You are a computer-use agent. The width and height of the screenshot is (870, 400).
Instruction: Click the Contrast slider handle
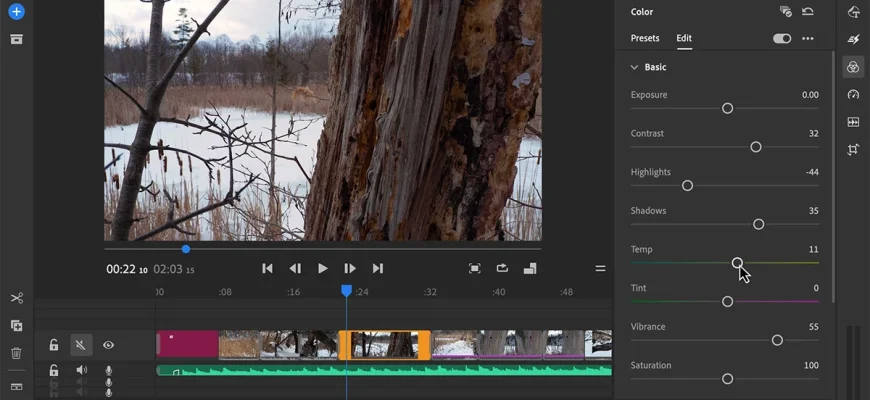pos(756,147)
